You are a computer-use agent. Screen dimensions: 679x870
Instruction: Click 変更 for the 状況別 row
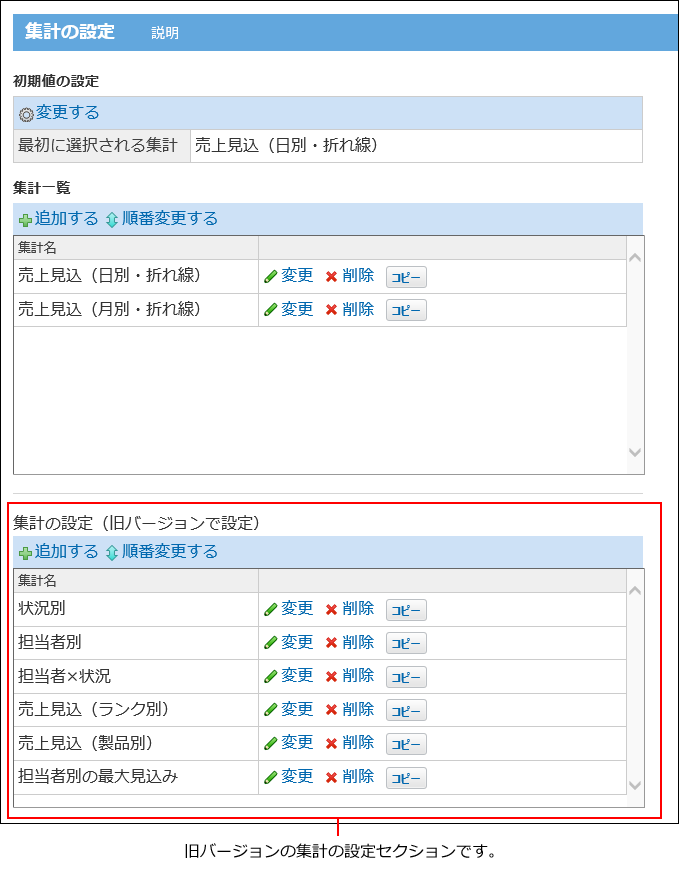coord(297,609)
